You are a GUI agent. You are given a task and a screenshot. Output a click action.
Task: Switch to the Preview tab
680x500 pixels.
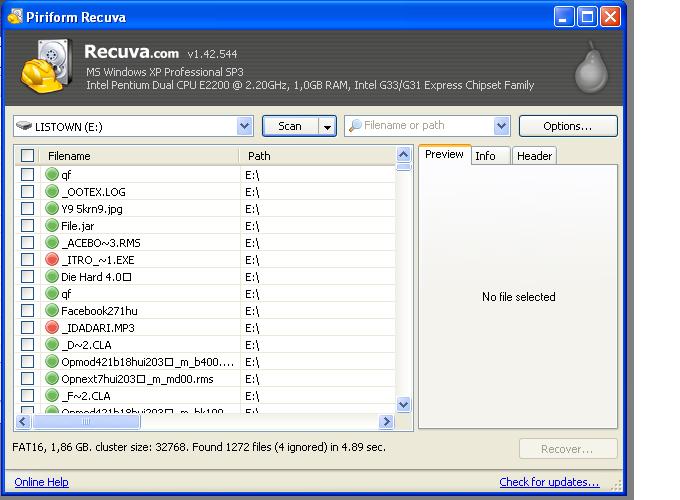445,154
